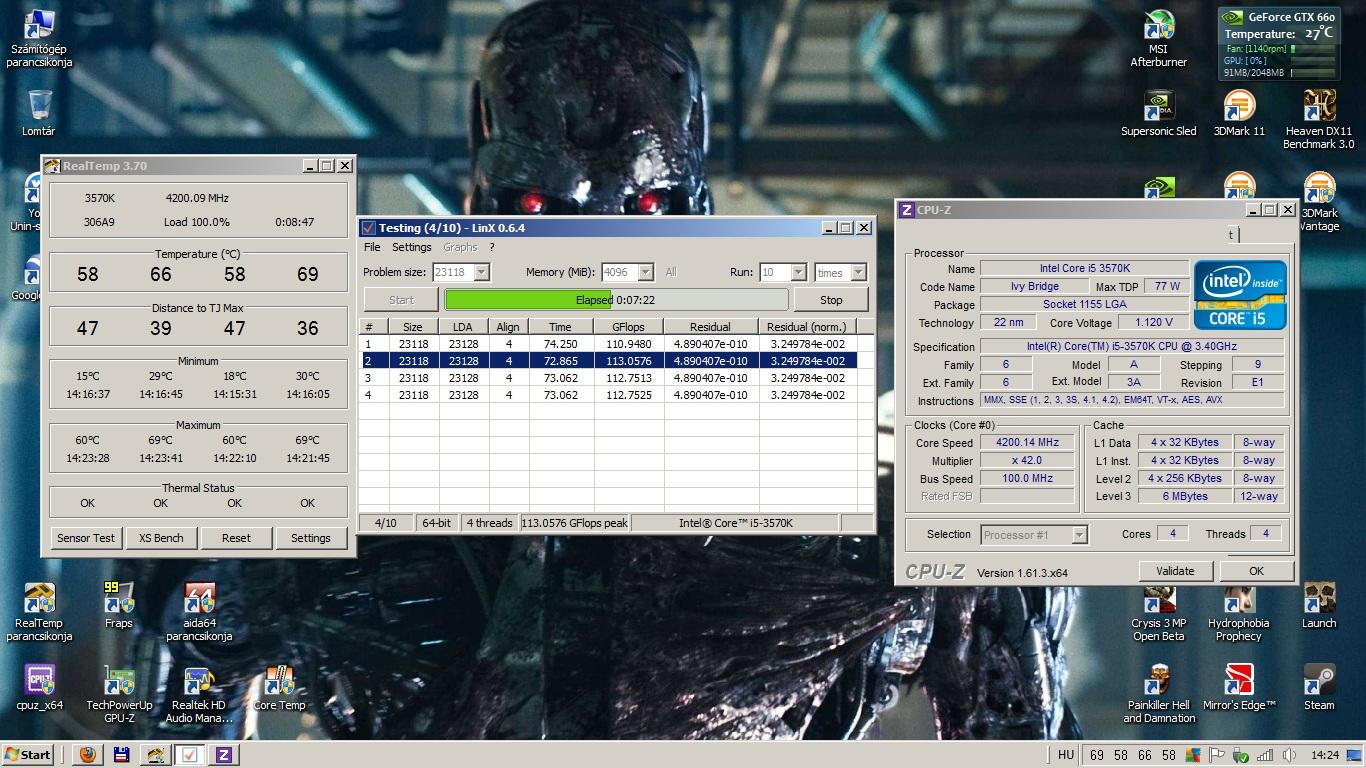Open Supersonic Sled desktop icon
This screenshot has width=1366, height=768.
pos(1159,113)
